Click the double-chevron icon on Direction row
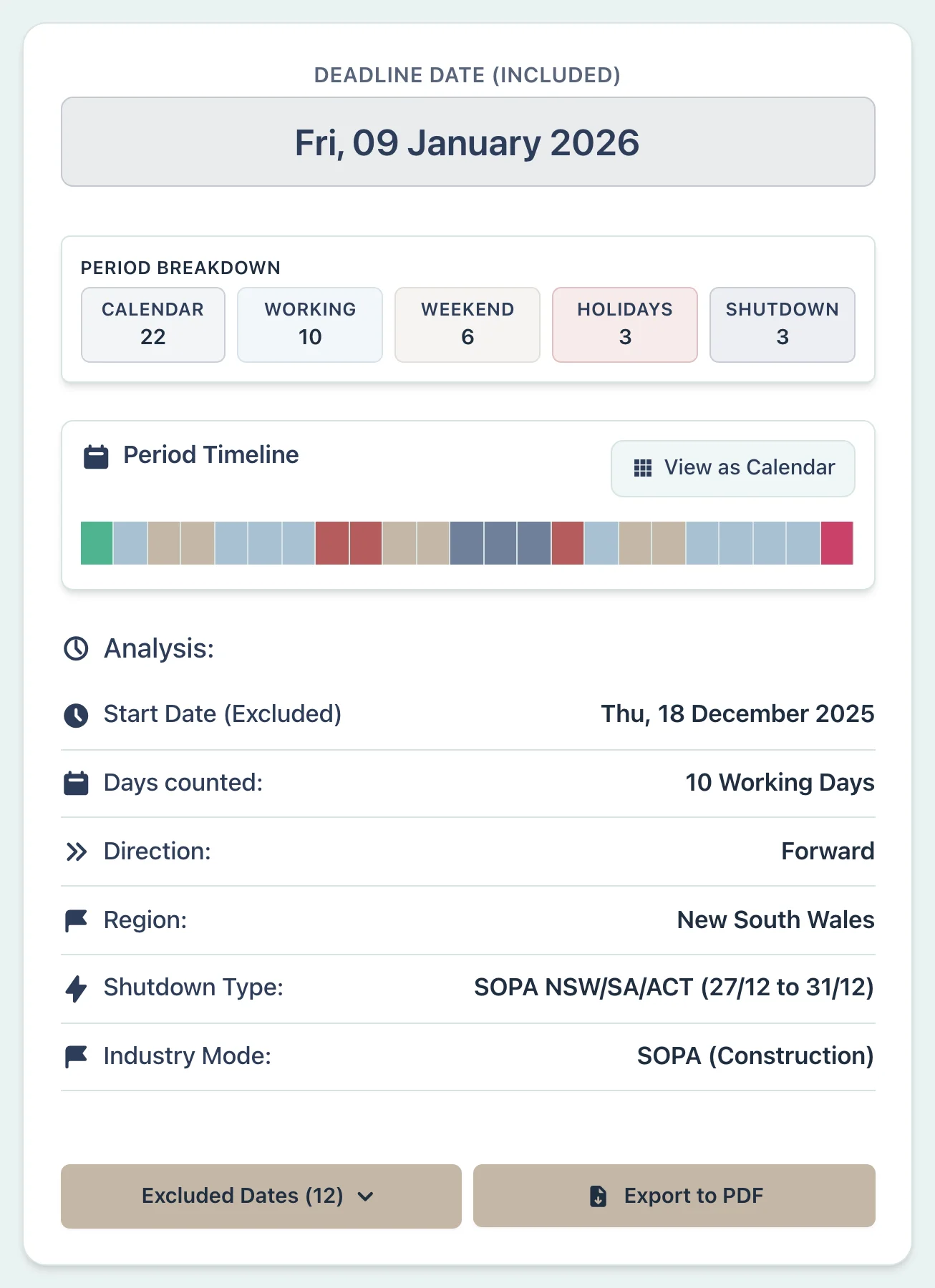 (x=75, y=851)
